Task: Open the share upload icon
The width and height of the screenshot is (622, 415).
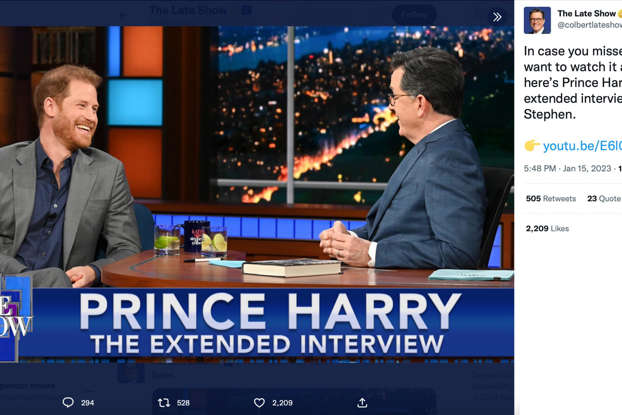Action: pos(362,403)
